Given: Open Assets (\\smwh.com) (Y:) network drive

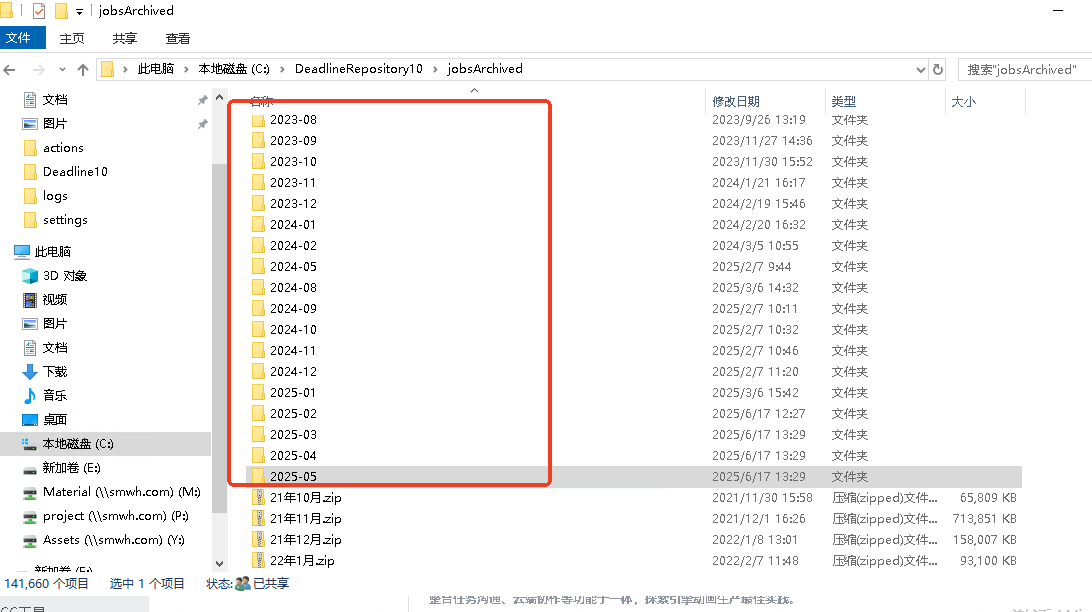Looking at the screenshot, I should tap(113, 540).
